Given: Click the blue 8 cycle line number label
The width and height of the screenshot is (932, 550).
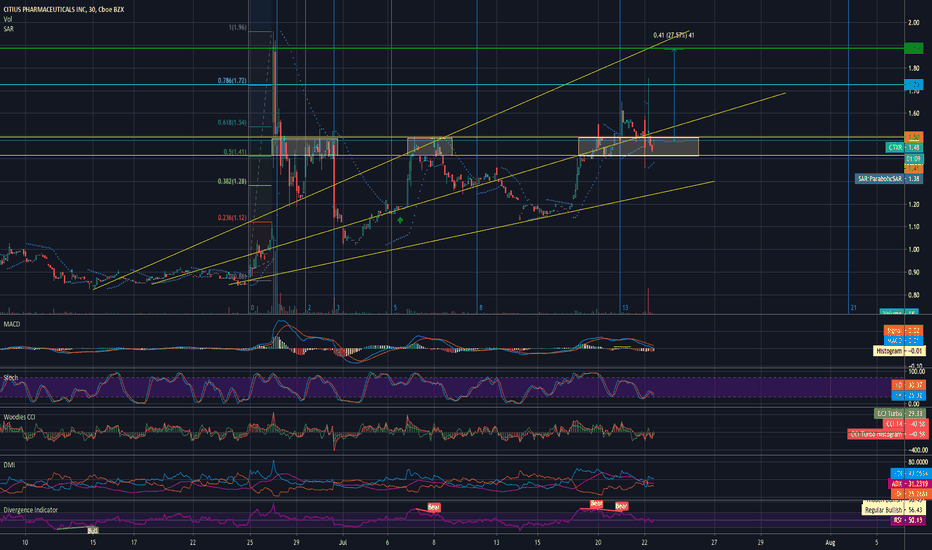Looking at the screenshot, I should [x=481, y=307].
